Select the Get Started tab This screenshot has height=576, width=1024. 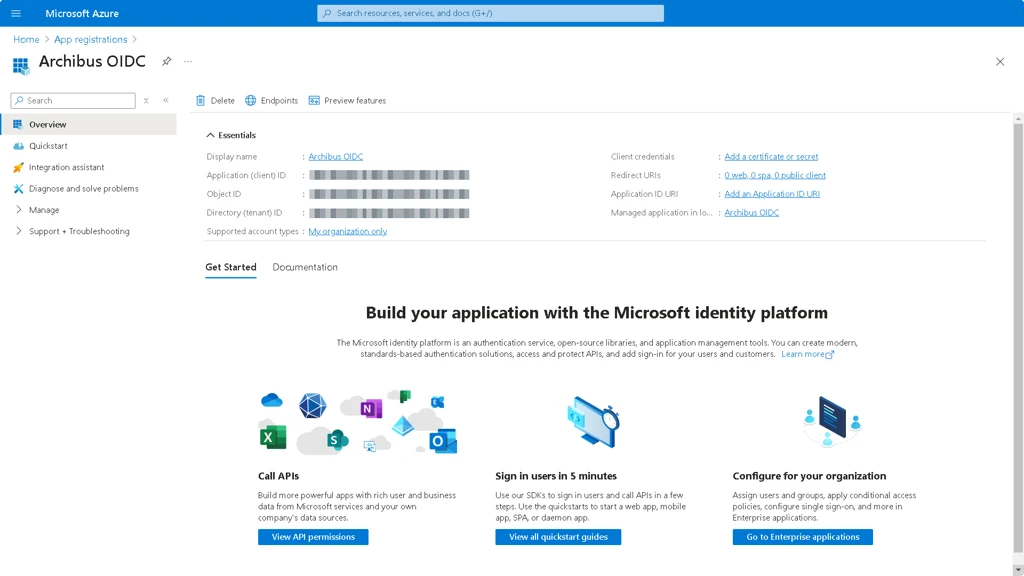point(230,267)
